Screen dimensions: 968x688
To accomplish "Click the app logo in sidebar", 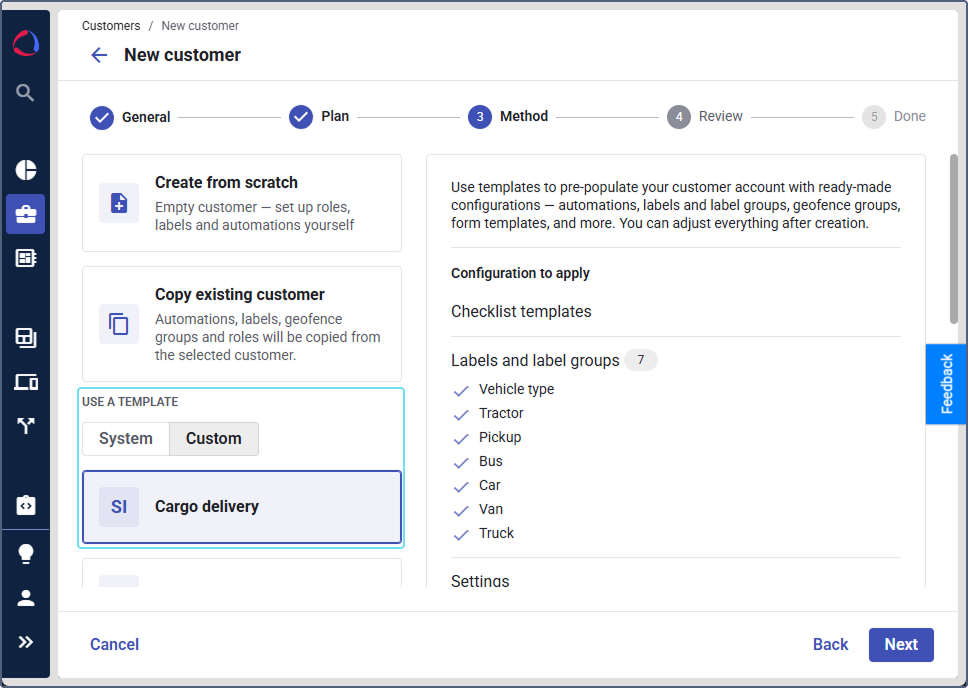I will click(25, 43).
